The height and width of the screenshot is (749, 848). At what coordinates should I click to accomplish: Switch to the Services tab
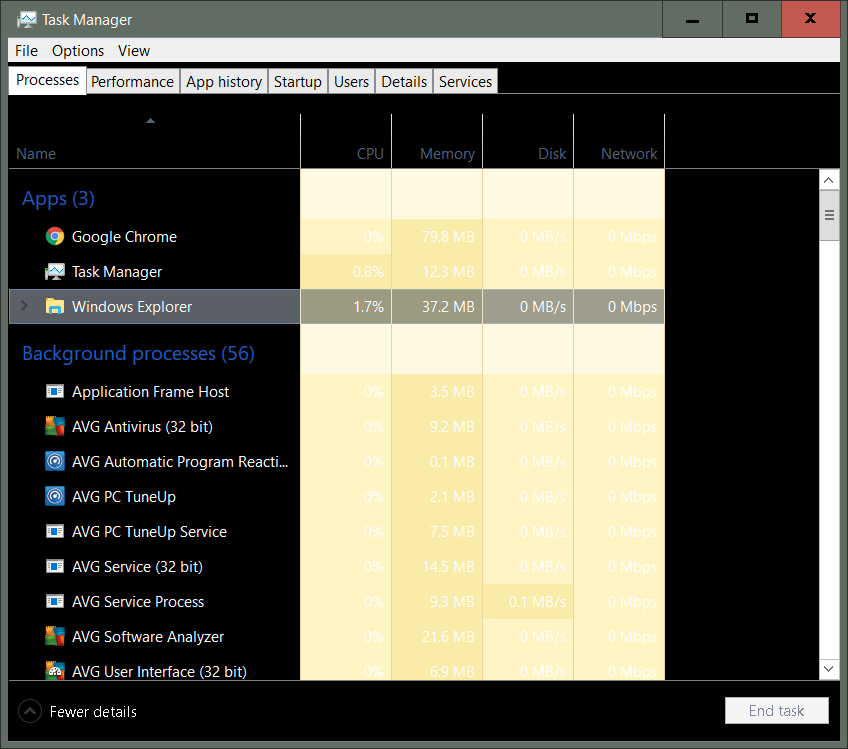[x=465, y=82]
